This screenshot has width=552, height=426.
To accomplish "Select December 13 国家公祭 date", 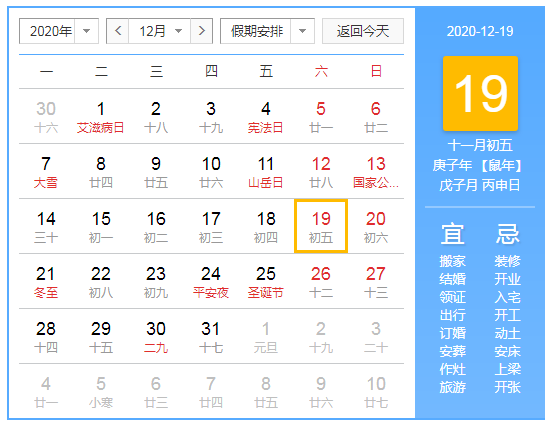I will click(x=376, y=171).
